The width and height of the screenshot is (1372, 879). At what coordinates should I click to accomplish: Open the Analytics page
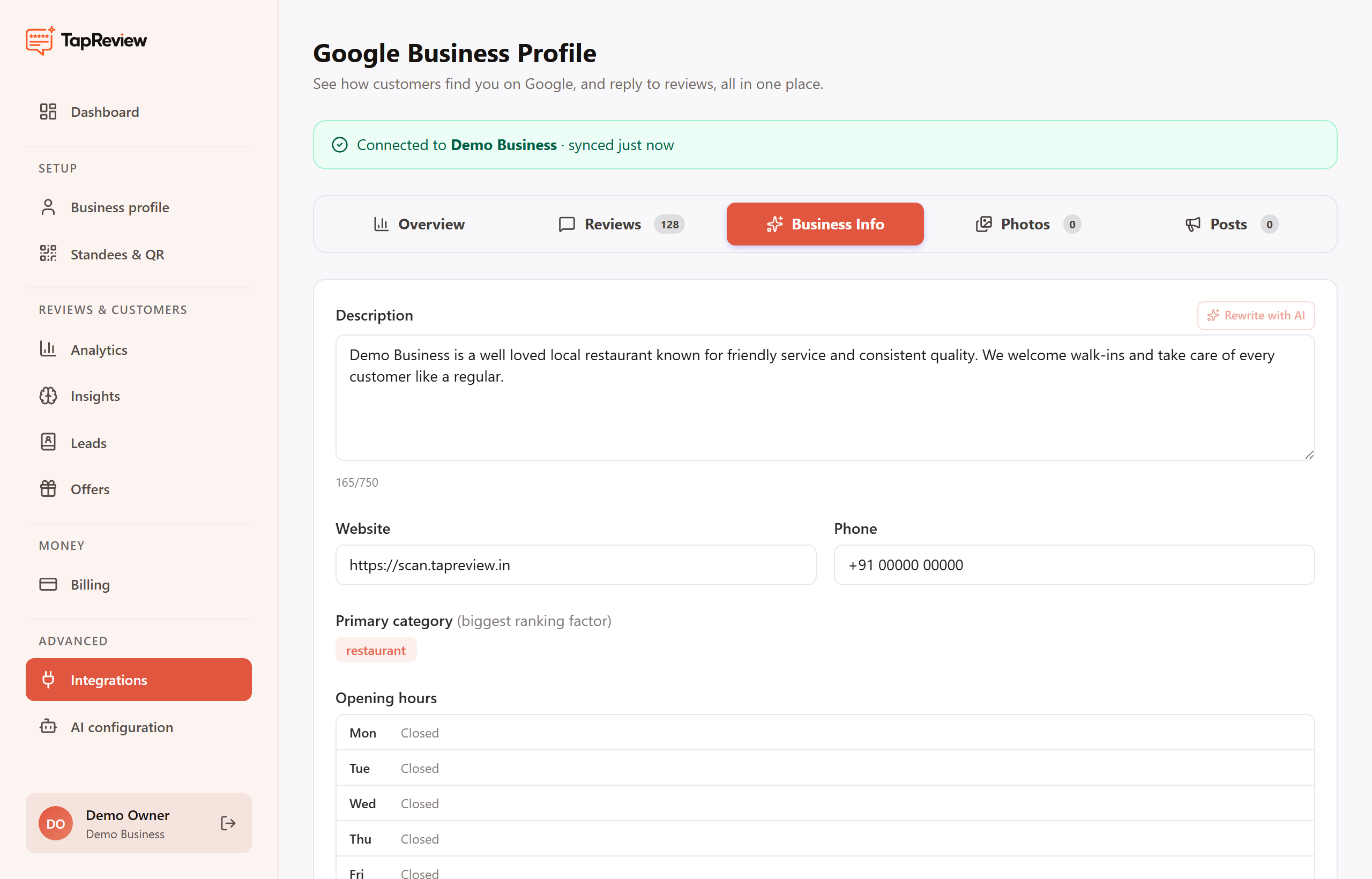(139, 349)
